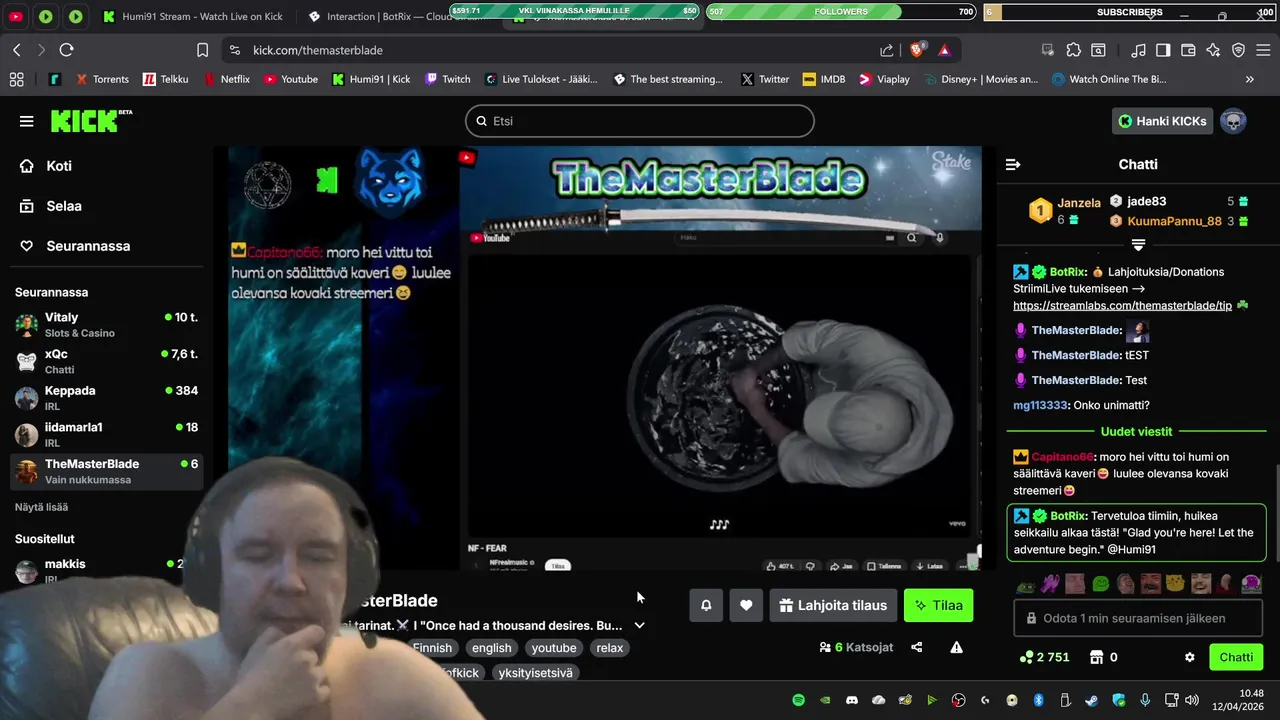Bookmark this page icon
This screenshot has width=1280, height=720.
click(203, 50)
